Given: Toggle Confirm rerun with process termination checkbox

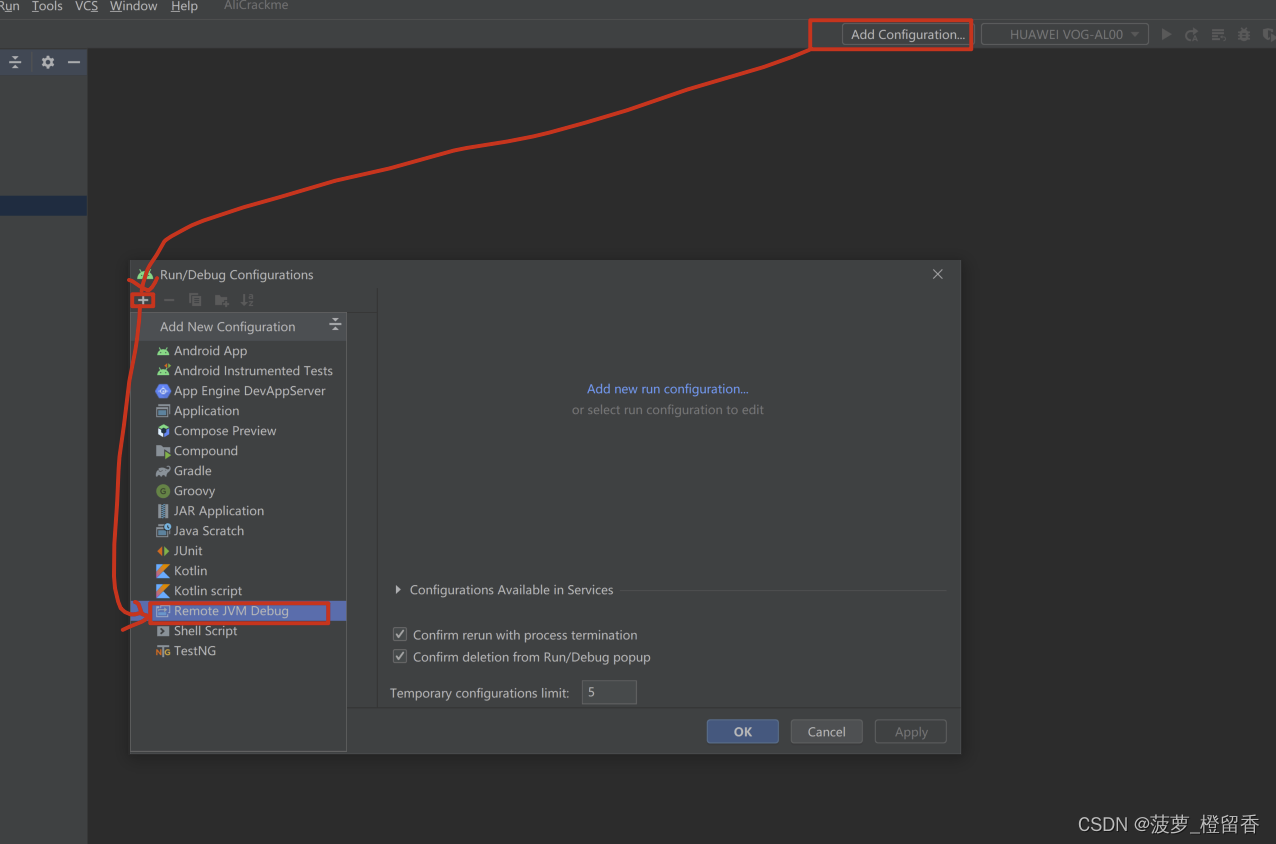Looking at the screenshot, I should tap(400, 635).
